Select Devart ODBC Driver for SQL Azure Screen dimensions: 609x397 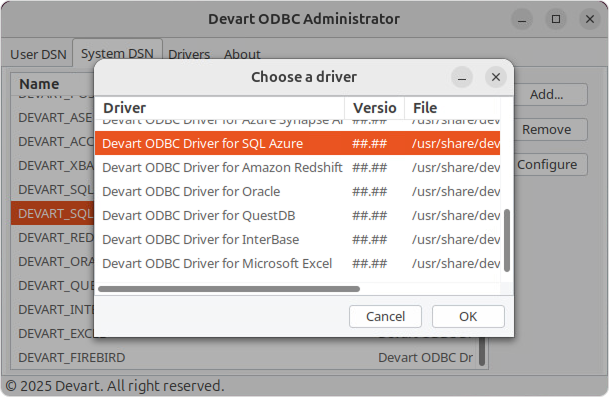tap(298, 143)
